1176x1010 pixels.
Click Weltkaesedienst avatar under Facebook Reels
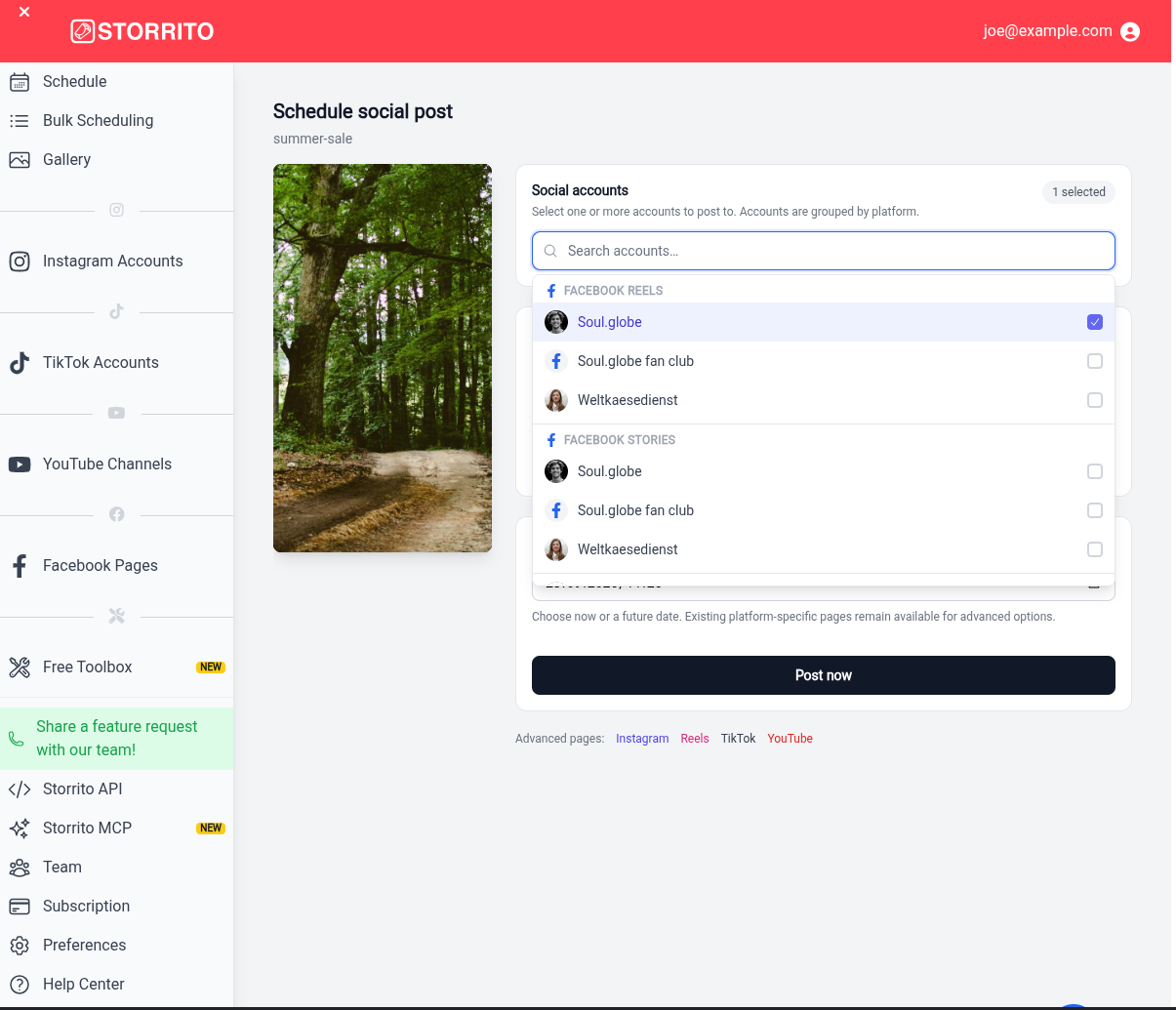556,400
